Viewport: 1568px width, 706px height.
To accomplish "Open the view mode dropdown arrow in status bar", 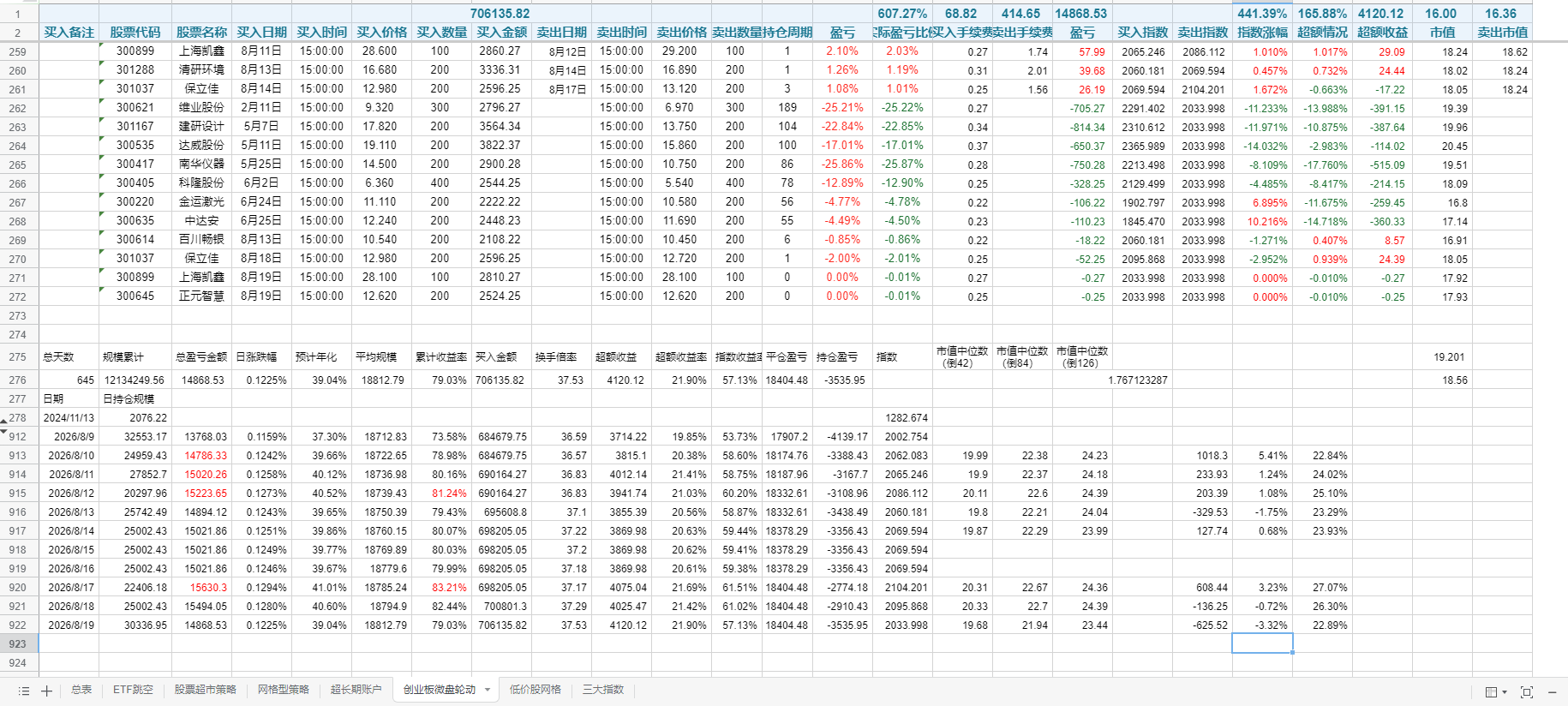I will (x=1505, y=691).
